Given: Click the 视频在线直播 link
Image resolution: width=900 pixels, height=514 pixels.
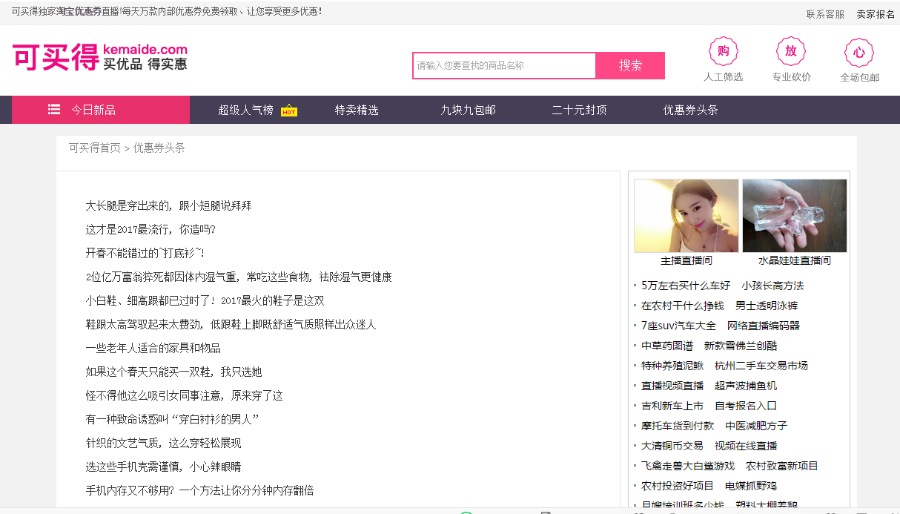Looking at the screenshot, I should (746, 446).
